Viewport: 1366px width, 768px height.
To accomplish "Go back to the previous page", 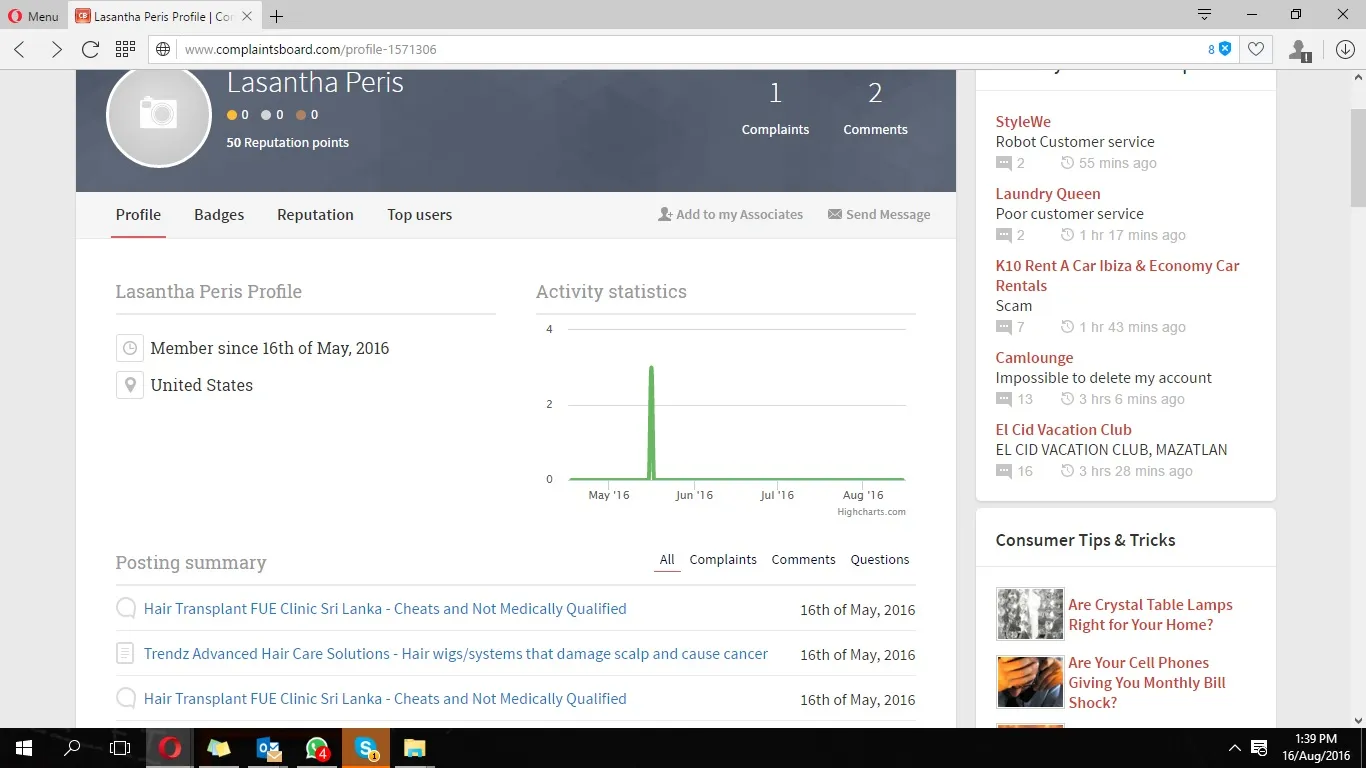I will click(x=20, y=49).
